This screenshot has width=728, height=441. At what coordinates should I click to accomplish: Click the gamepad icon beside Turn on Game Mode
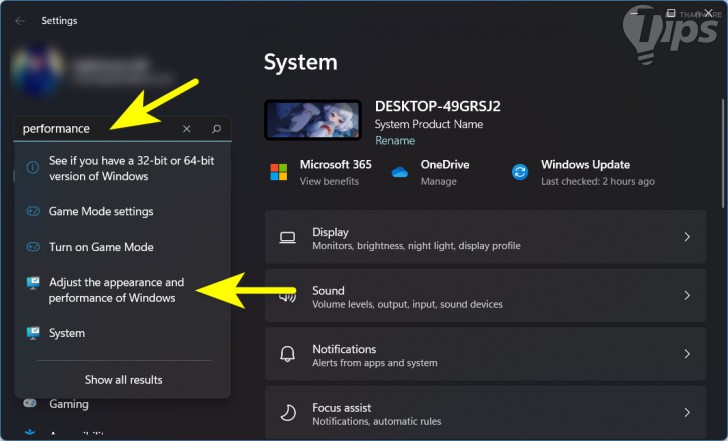click(32, 246)
